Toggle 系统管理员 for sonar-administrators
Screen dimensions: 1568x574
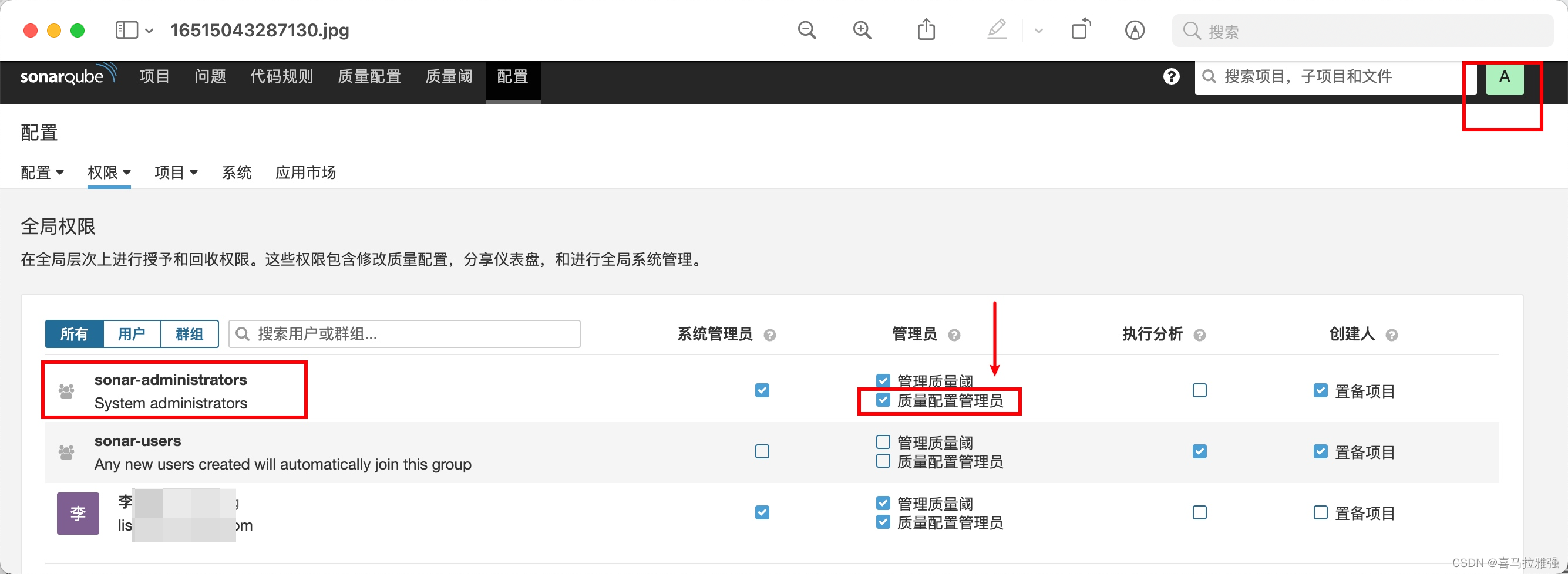(x=762, y=390)
